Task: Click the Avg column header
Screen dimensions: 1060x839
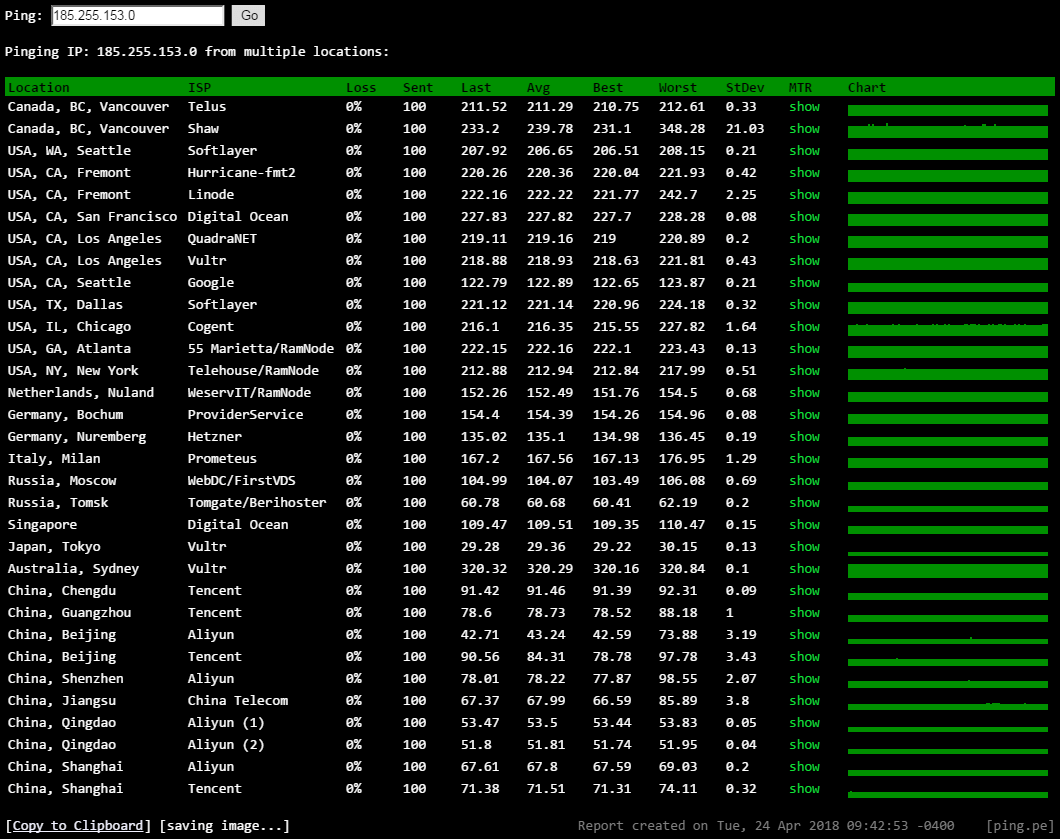Action: 538,88
